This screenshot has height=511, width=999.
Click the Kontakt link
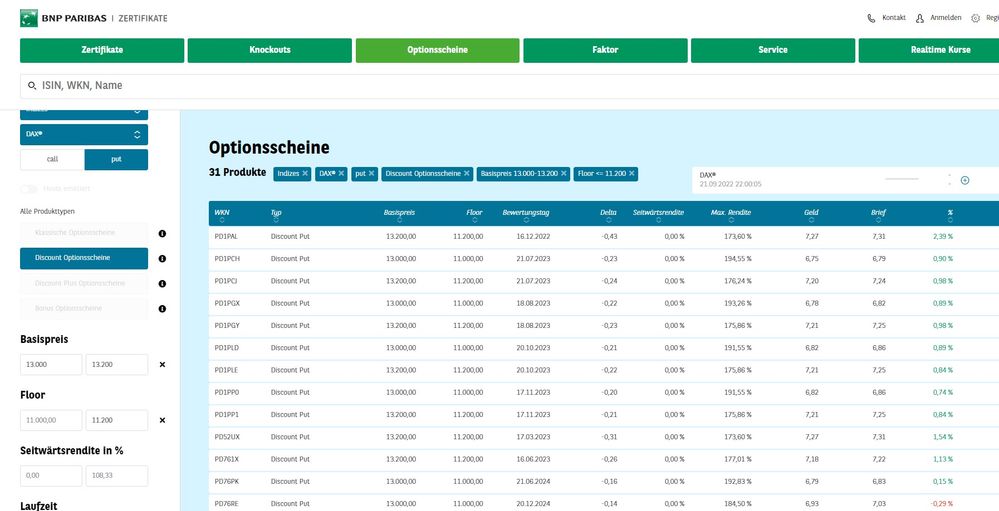(894, 18)
